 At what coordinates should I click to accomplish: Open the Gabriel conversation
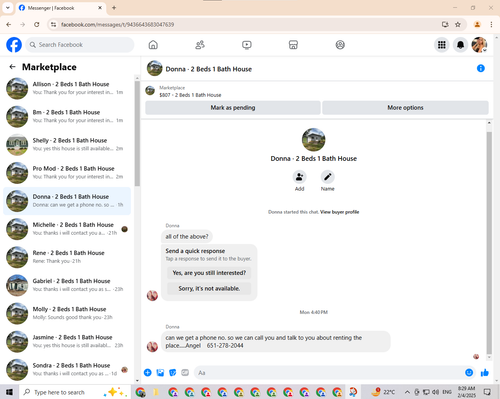67,285
